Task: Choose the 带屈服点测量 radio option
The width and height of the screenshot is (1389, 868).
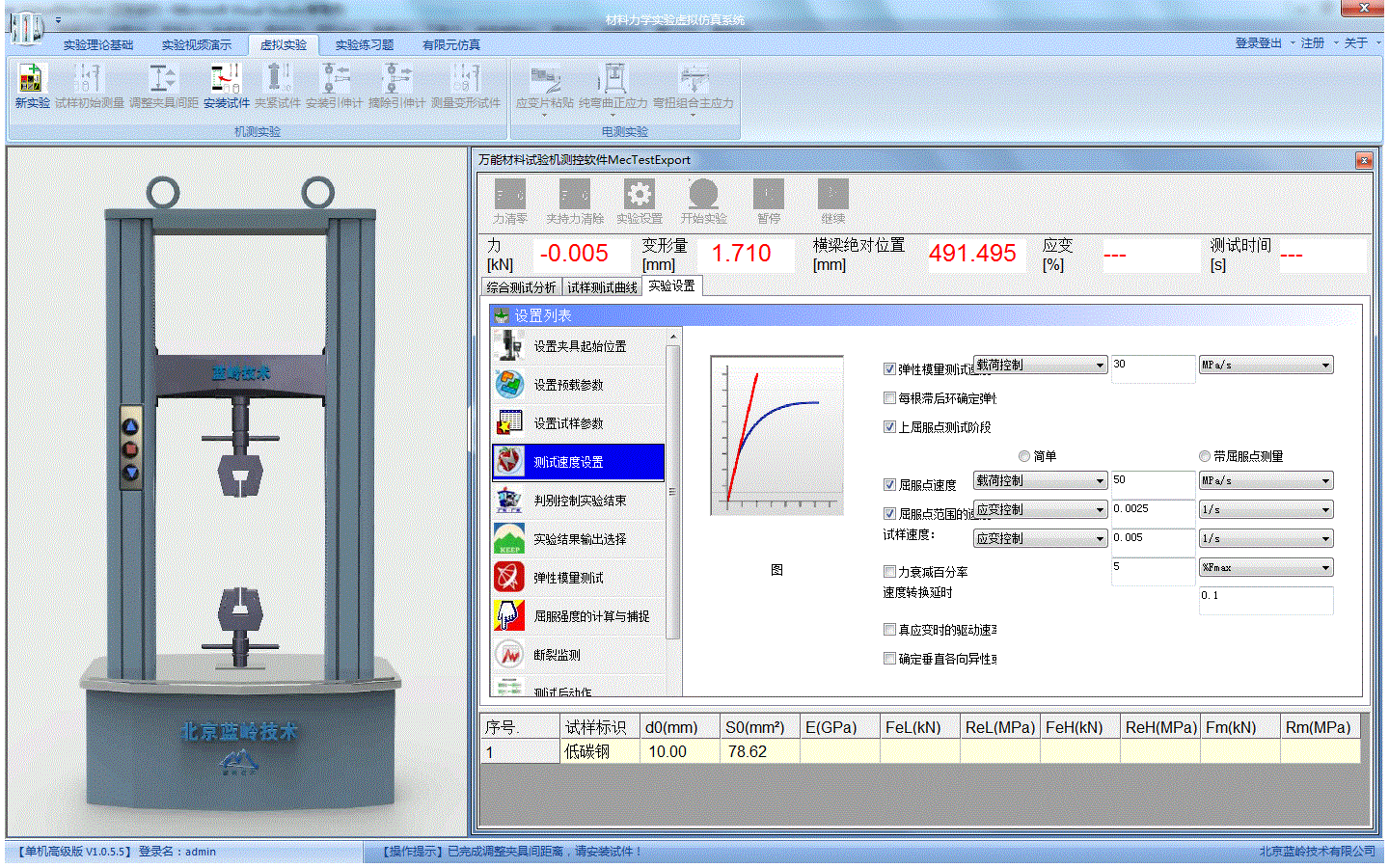Action: coord(1205,456)
